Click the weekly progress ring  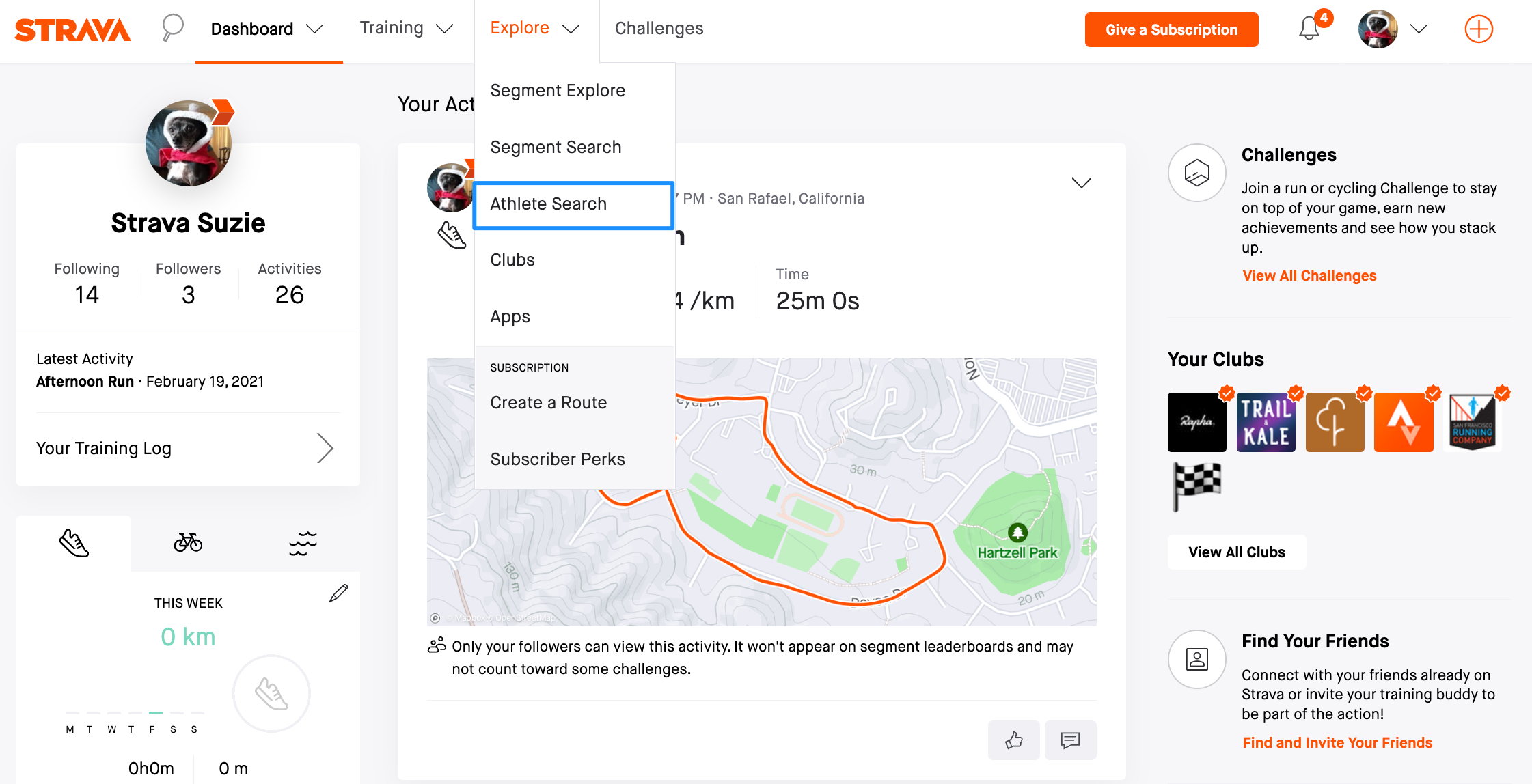pos(271,692)
